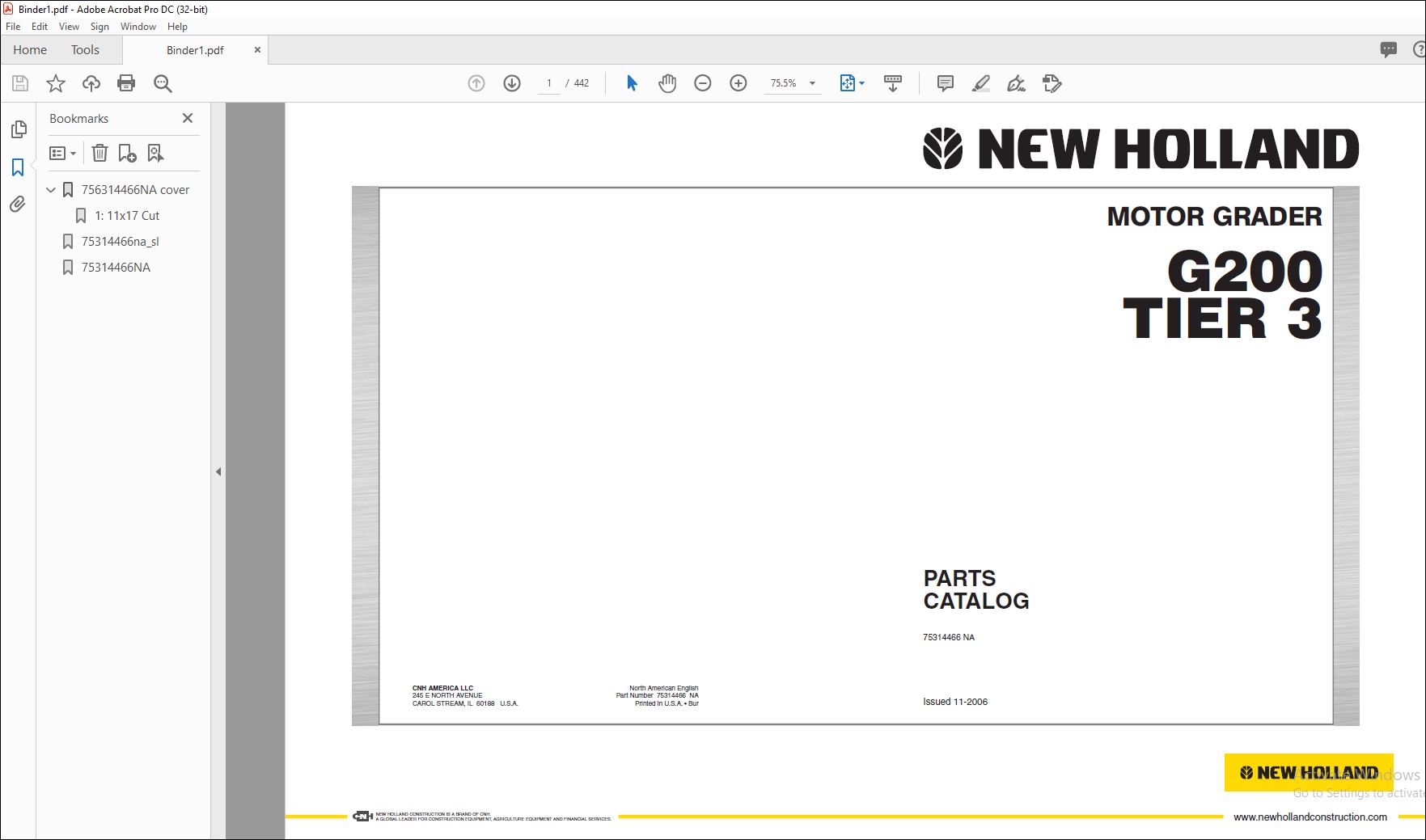Zoom out with minus button
The height and width of the screenshot is (840, 1426).
click(x=703, y=83)
